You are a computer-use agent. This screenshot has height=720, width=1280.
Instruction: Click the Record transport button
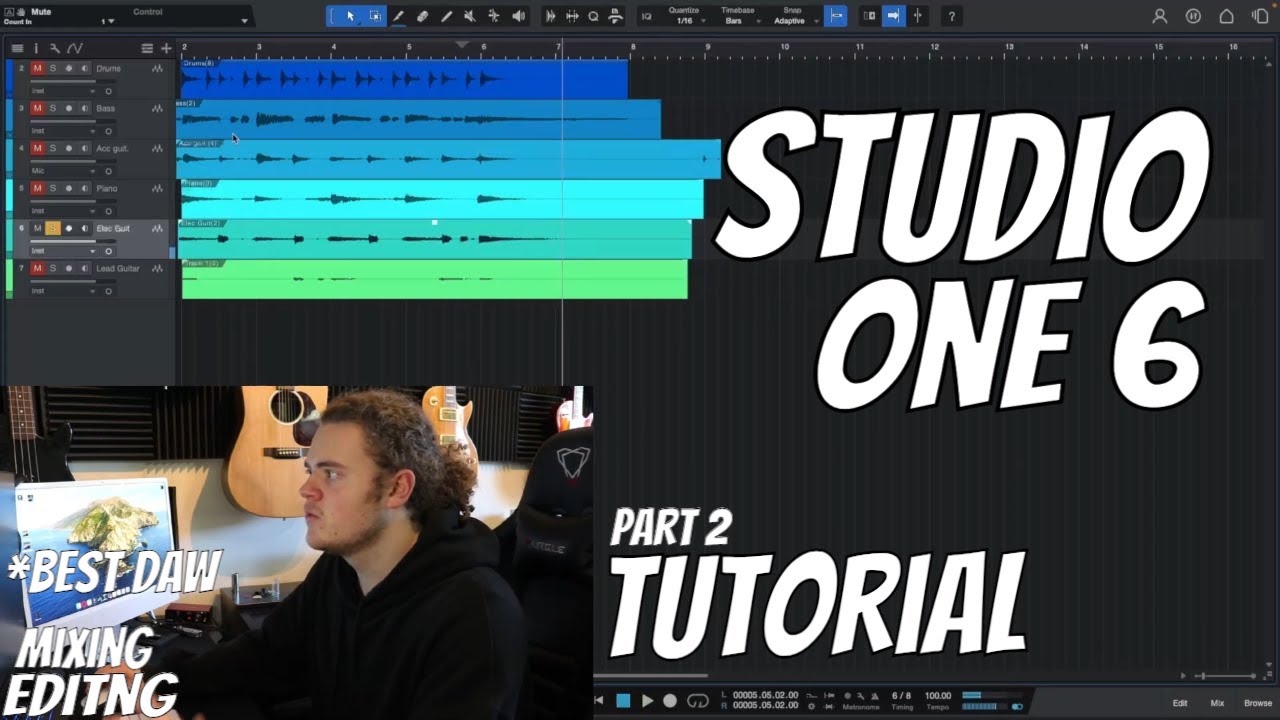click(670, 701)
